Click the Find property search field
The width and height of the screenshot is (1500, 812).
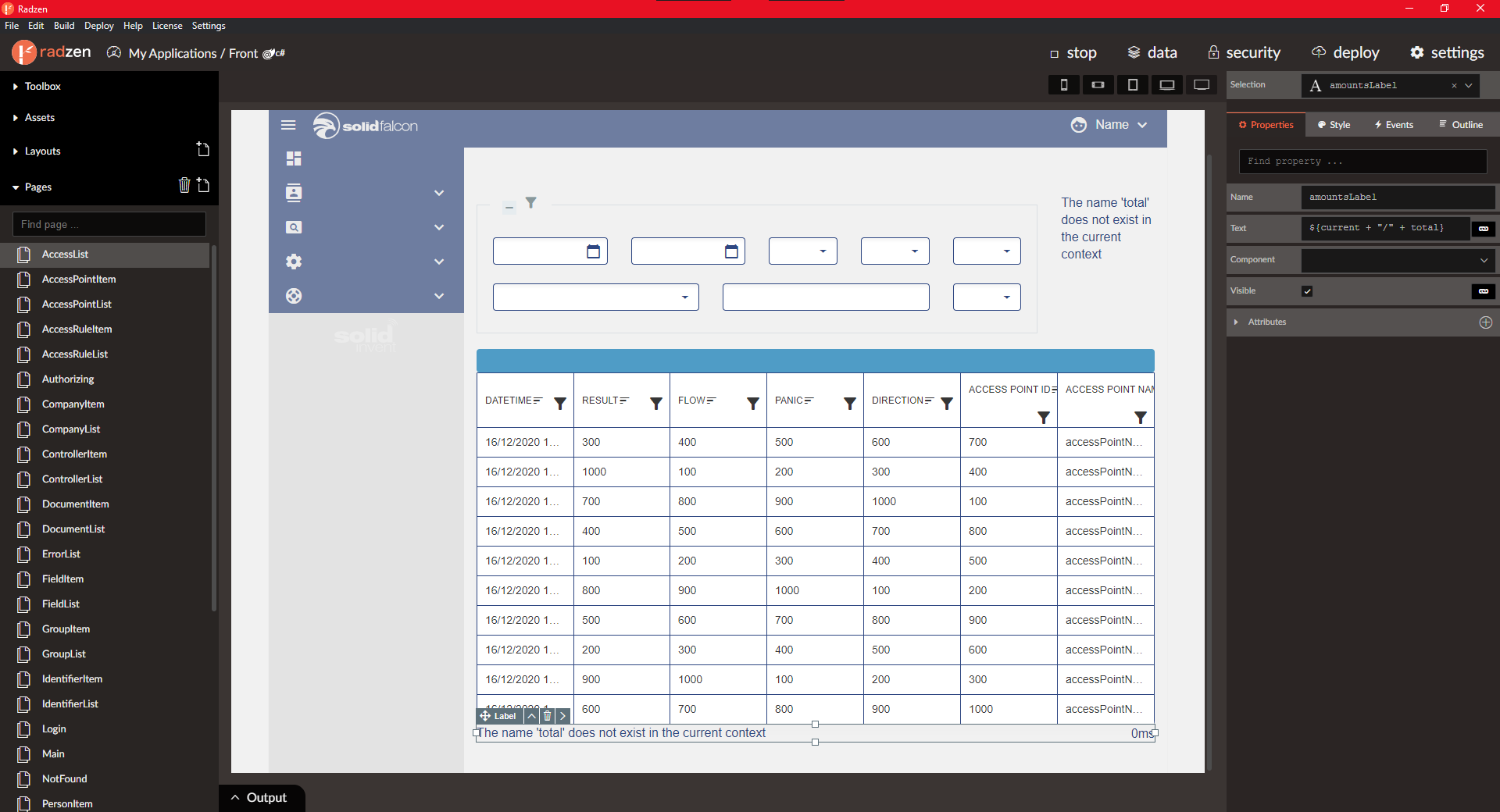click(x=1363, y=162)
